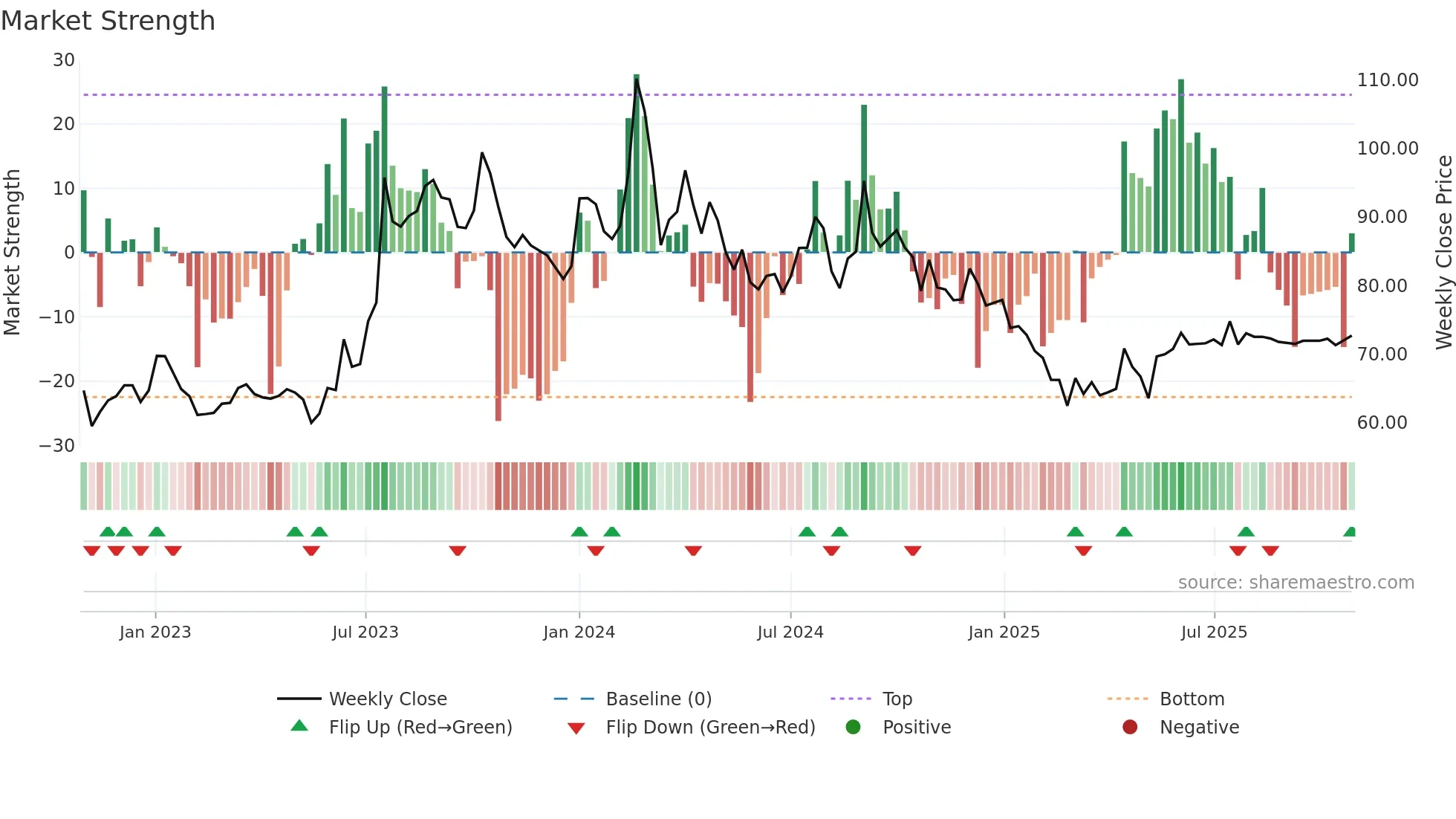Click the red Negative circle legend icon
1456x819 pixels.
pos(1130,727)
